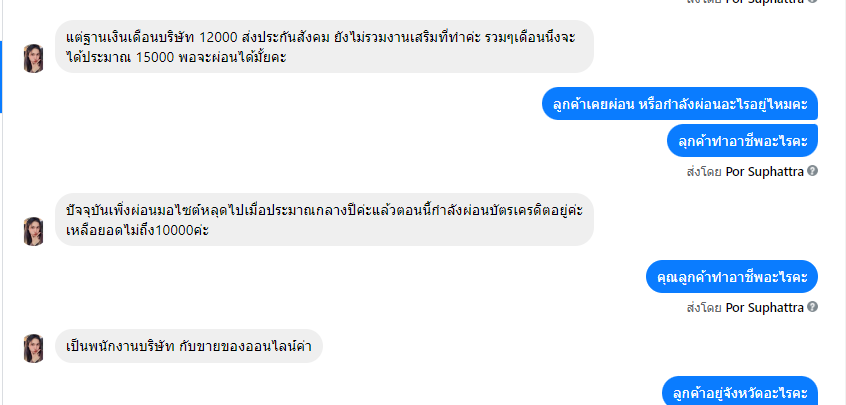Open avatar beside the 12000 salary message
846x405 pixels.
[x=35, y=58]
